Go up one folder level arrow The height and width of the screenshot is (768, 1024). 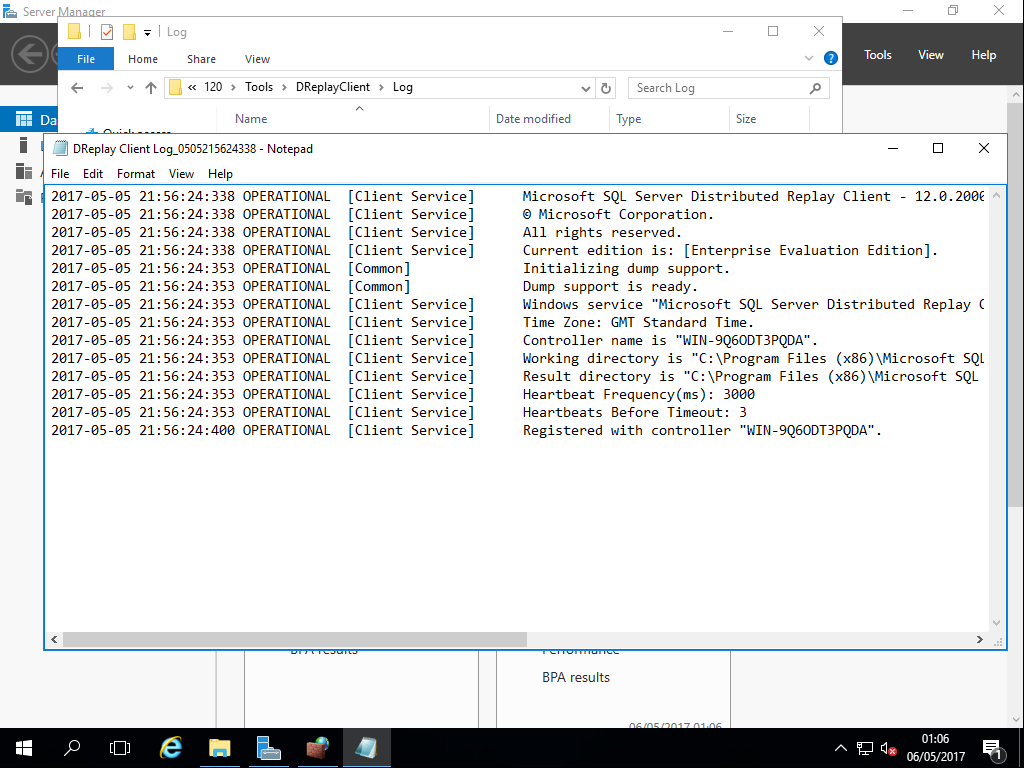click(x=151, y=88)
